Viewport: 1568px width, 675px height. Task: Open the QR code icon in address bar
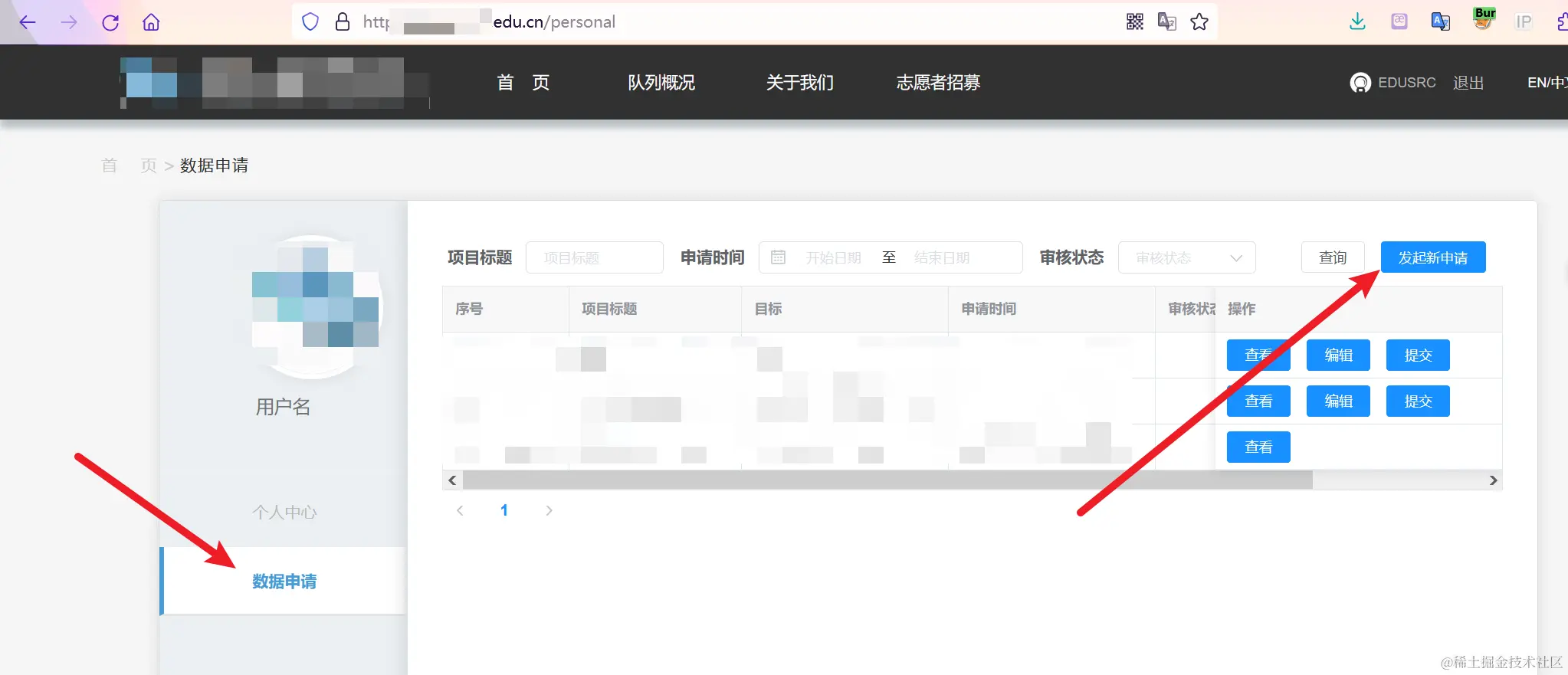click(1135, 21)
